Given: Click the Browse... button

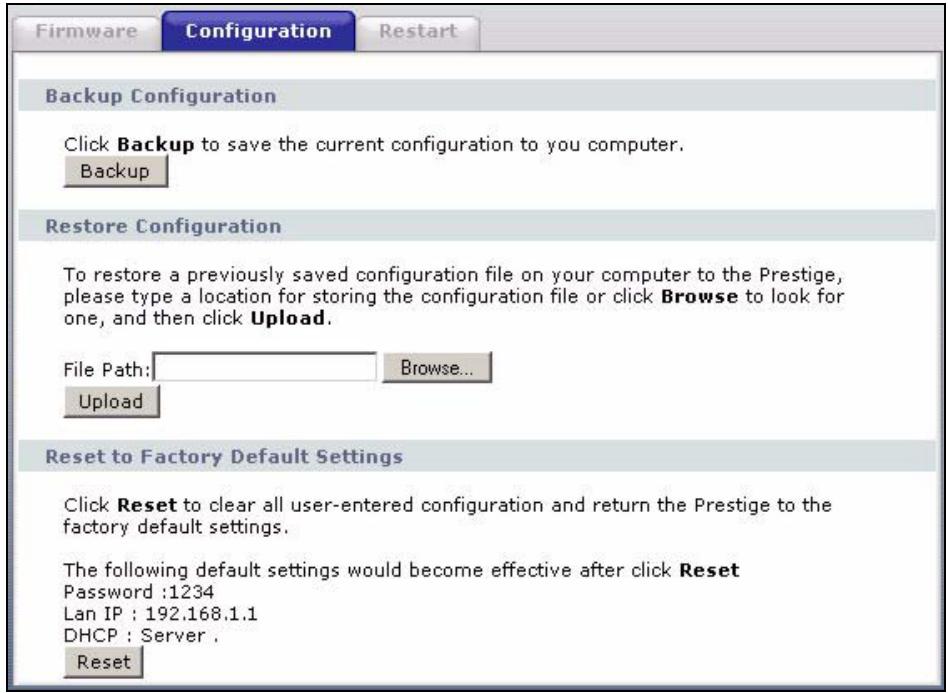Looking at the screenshot, I should pyautogui.click(x=437, y=368).
